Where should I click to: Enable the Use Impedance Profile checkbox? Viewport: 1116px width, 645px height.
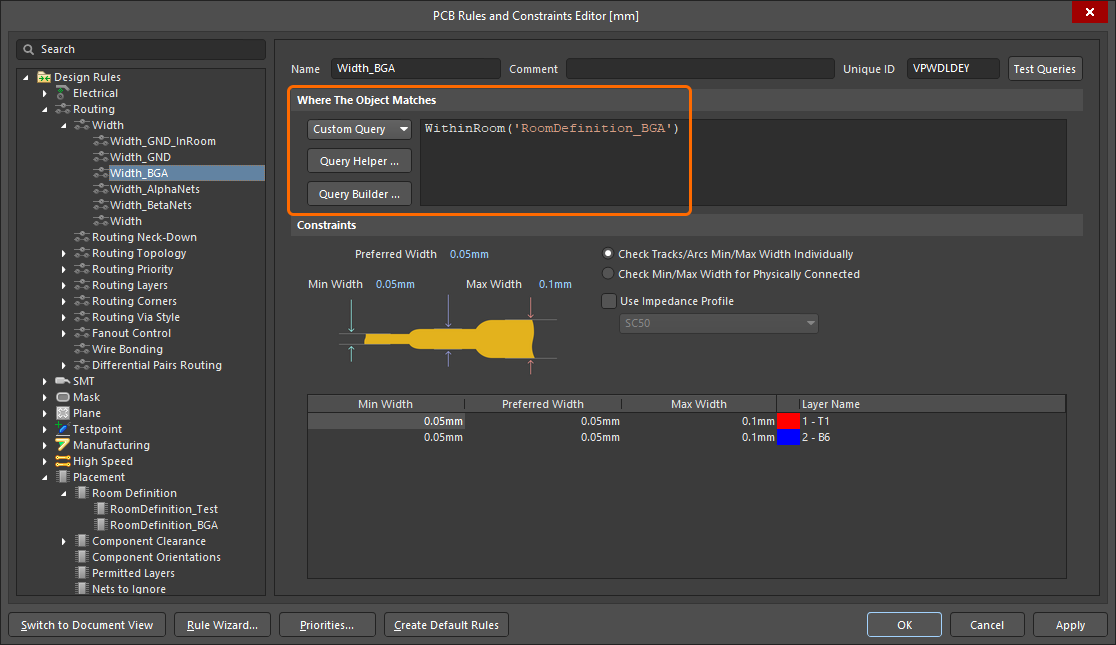[609, 301]
